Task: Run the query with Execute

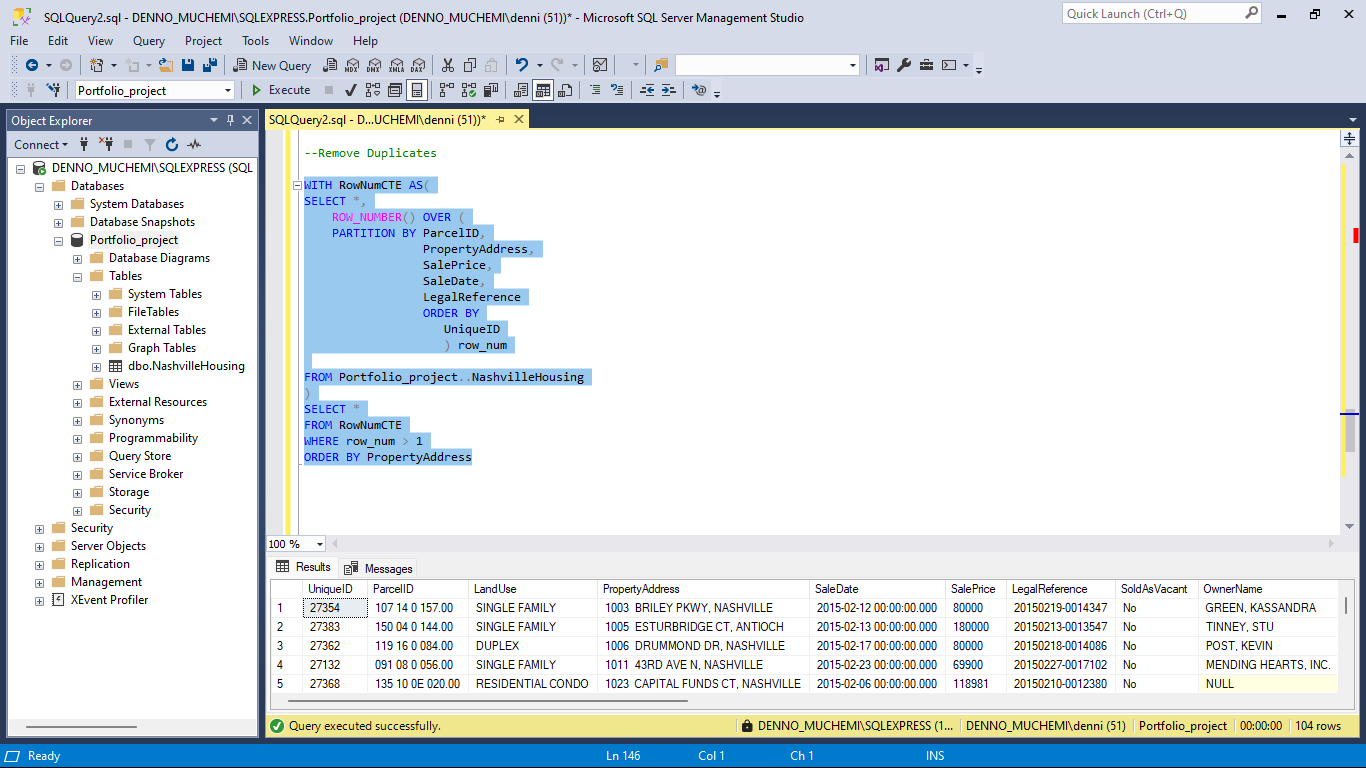Action: tap(280, 90)
